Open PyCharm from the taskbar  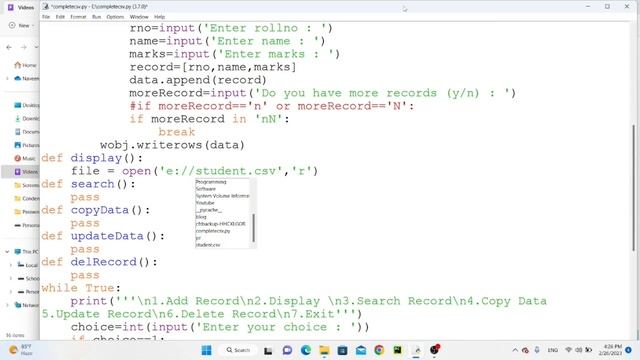coord(398,350)
